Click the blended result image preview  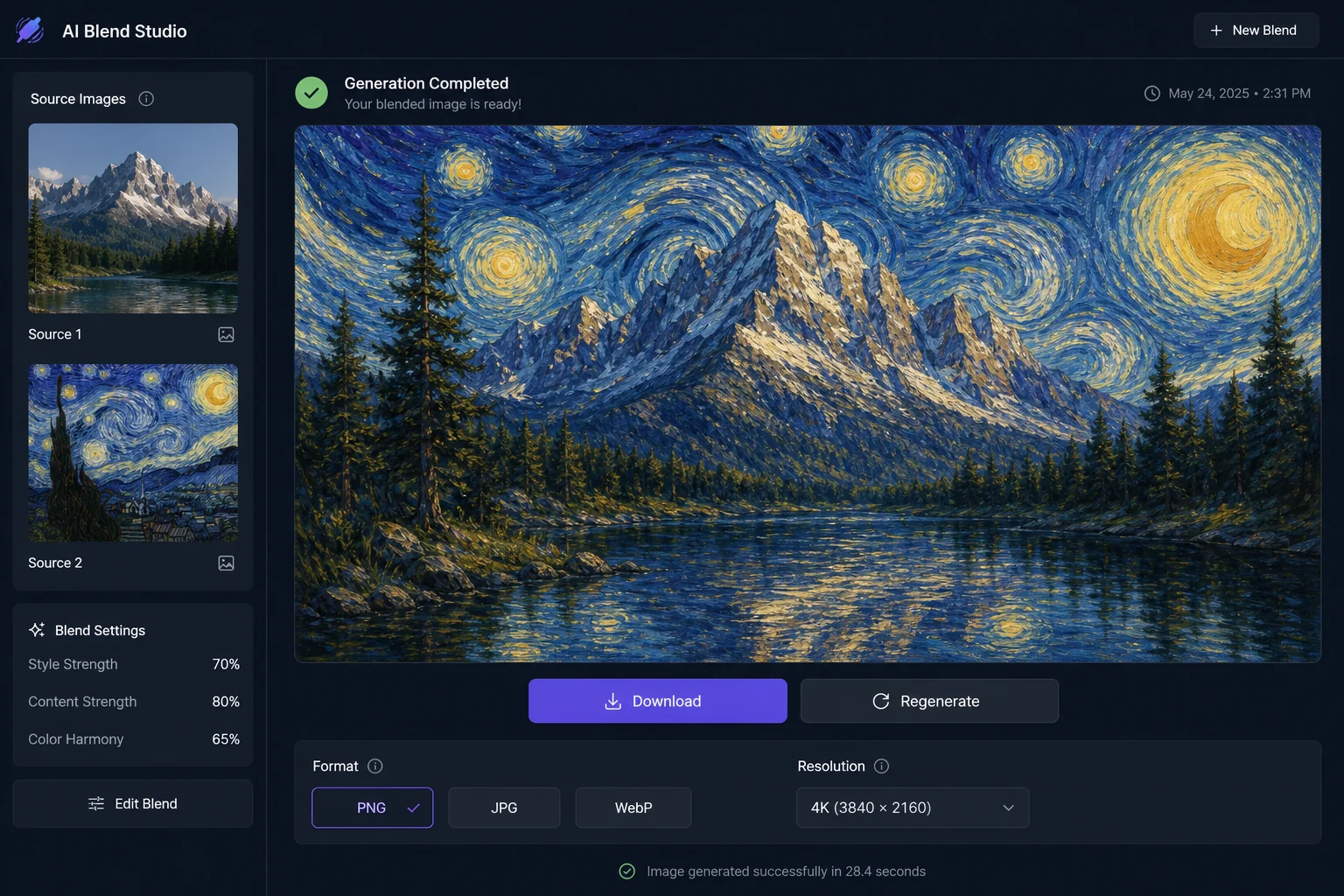click(x=808, y=394)
